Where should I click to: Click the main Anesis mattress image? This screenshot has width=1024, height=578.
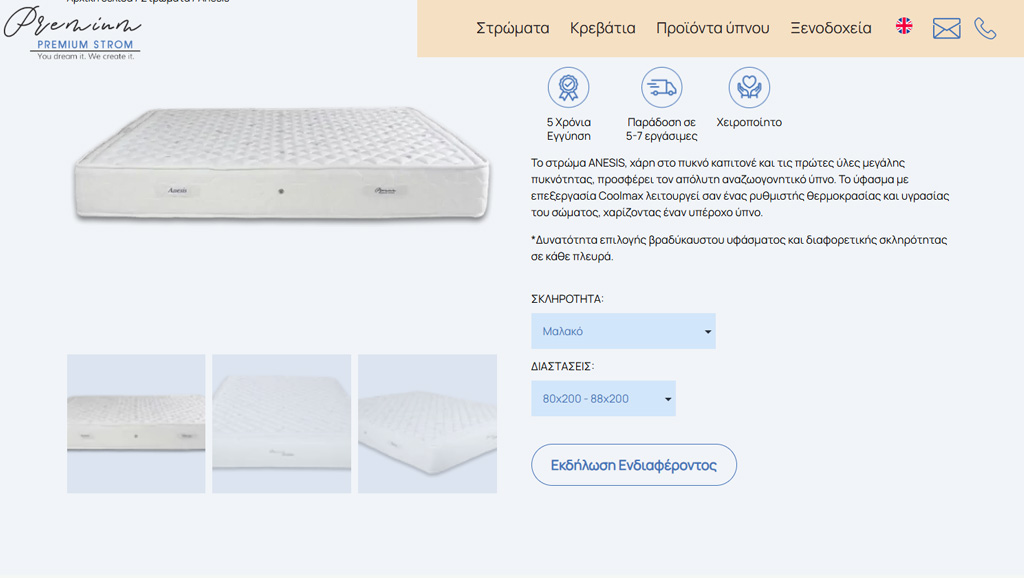tap(281, 164)
